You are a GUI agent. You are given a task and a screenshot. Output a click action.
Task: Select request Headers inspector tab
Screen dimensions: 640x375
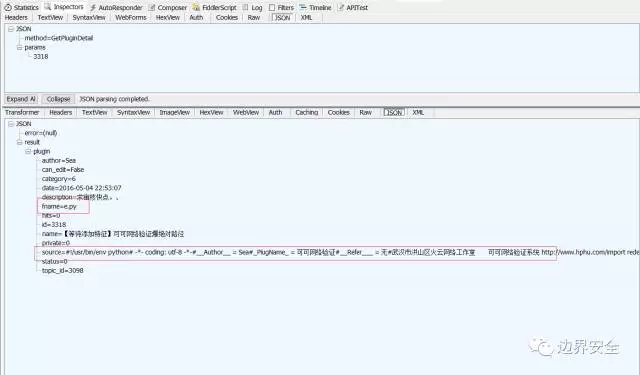[x=16, y=18]
